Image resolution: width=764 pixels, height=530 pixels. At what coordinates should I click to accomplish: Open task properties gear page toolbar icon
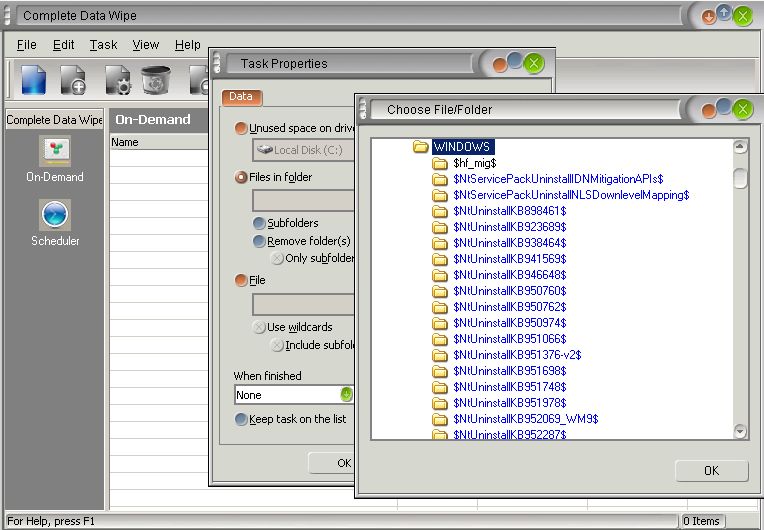[118, 80]
